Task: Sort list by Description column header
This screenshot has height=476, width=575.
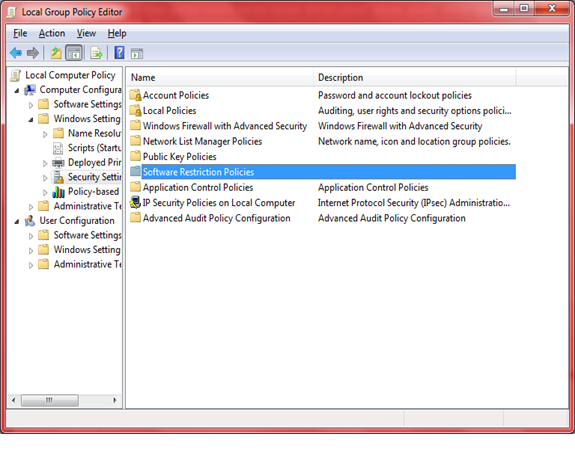Action: (x=415, y=77)
